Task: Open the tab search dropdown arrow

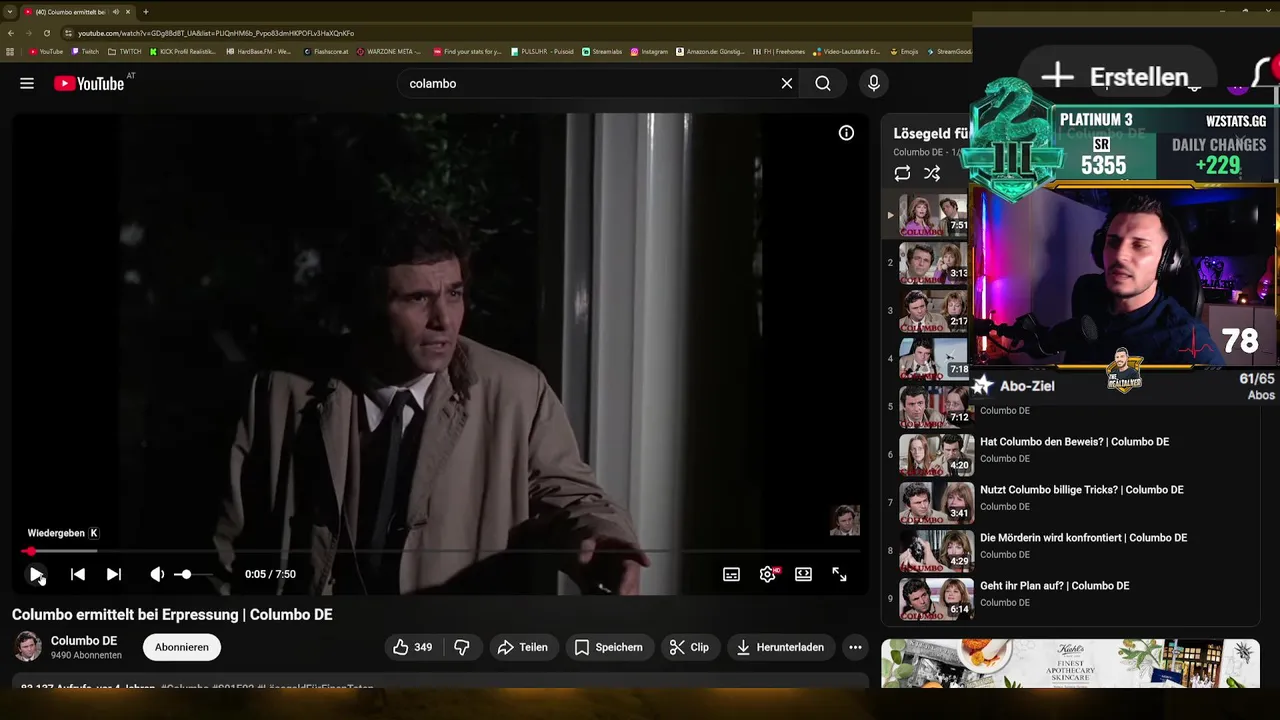Action: [x=9, y=12]
